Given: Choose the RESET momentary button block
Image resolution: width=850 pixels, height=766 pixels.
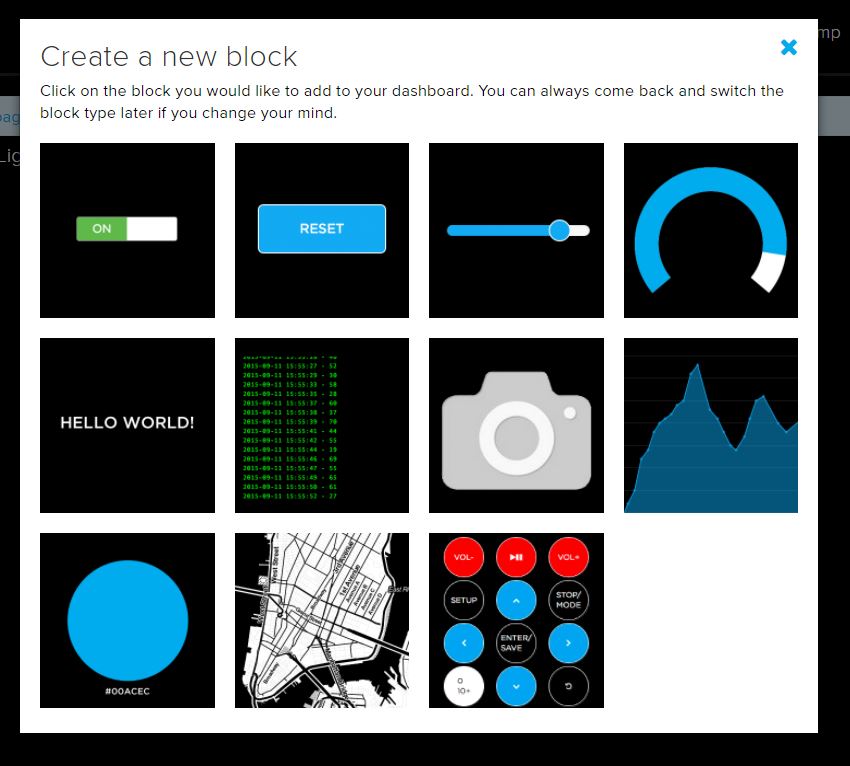Looking at the screenshot, I should tap(321, 230).
